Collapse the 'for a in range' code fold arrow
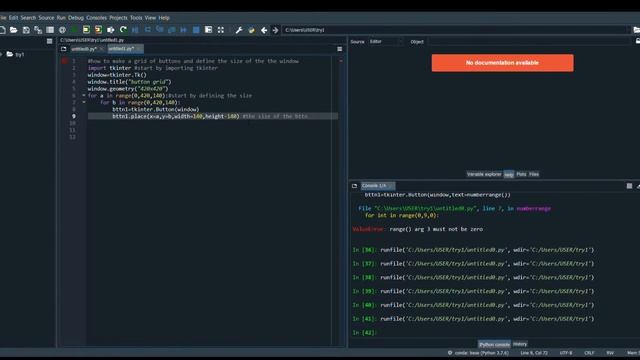640x360 pixels. [84, 96]
